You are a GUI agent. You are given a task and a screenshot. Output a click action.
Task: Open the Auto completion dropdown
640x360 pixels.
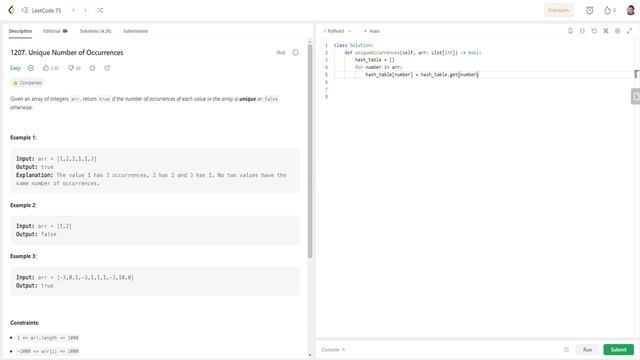[372, 31]
